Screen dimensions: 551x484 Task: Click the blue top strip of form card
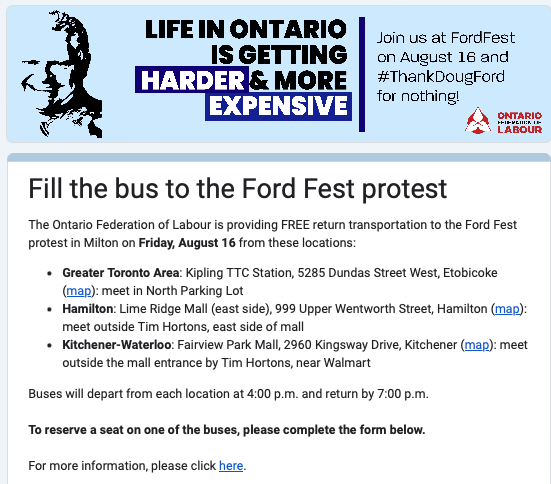tap(279, 157)
